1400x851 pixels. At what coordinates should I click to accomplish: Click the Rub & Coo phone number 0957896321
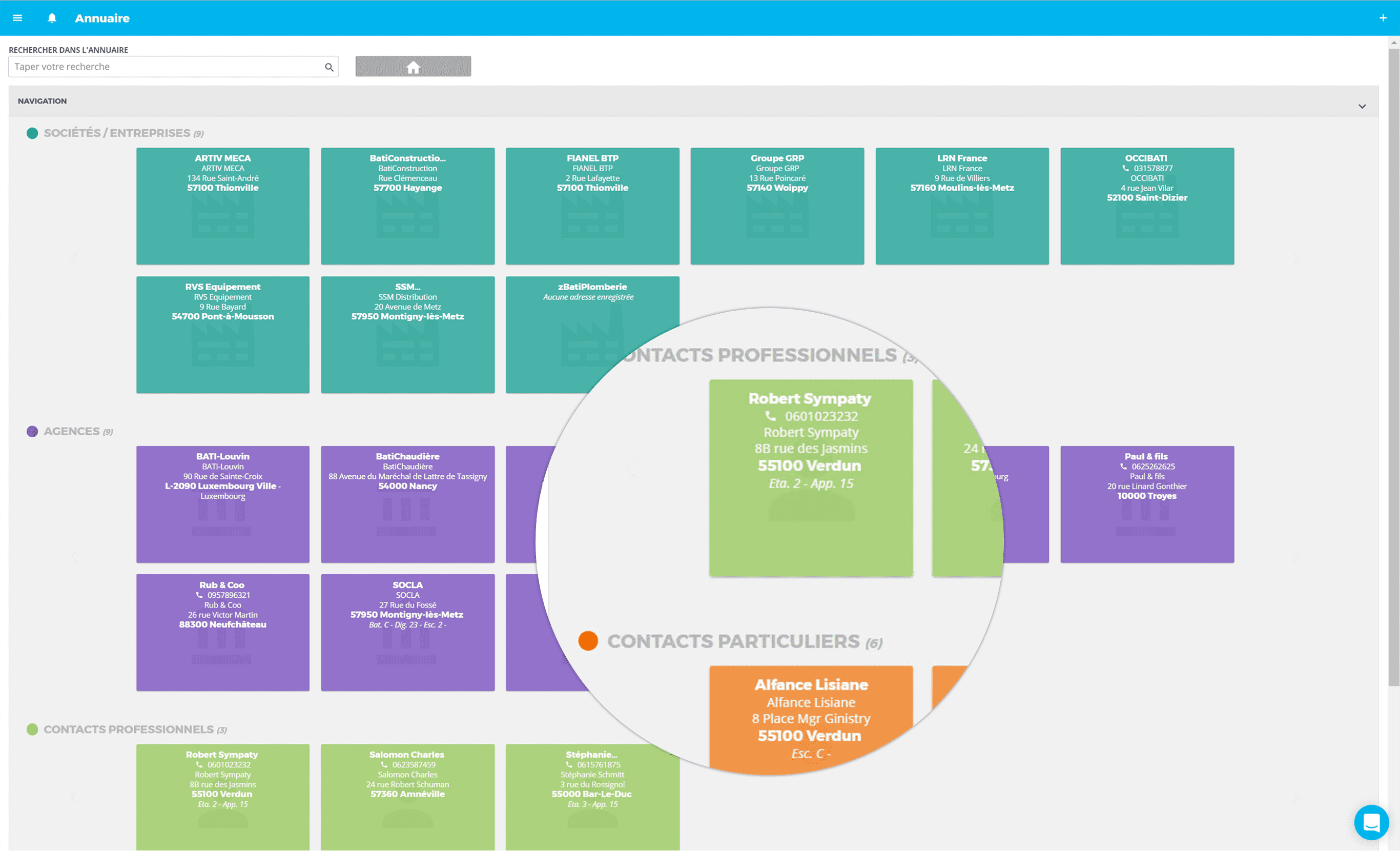pos(229,595)
